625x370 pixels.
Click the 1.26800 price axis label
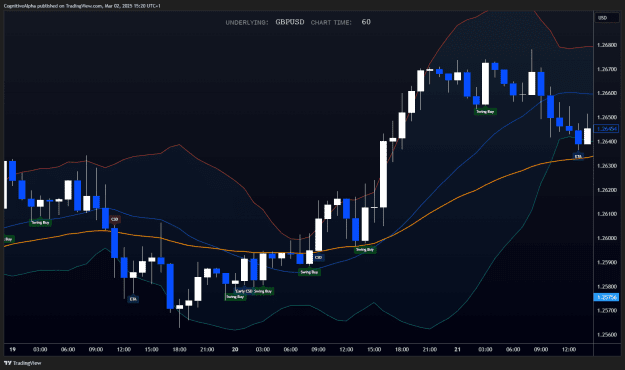(607, 45)
